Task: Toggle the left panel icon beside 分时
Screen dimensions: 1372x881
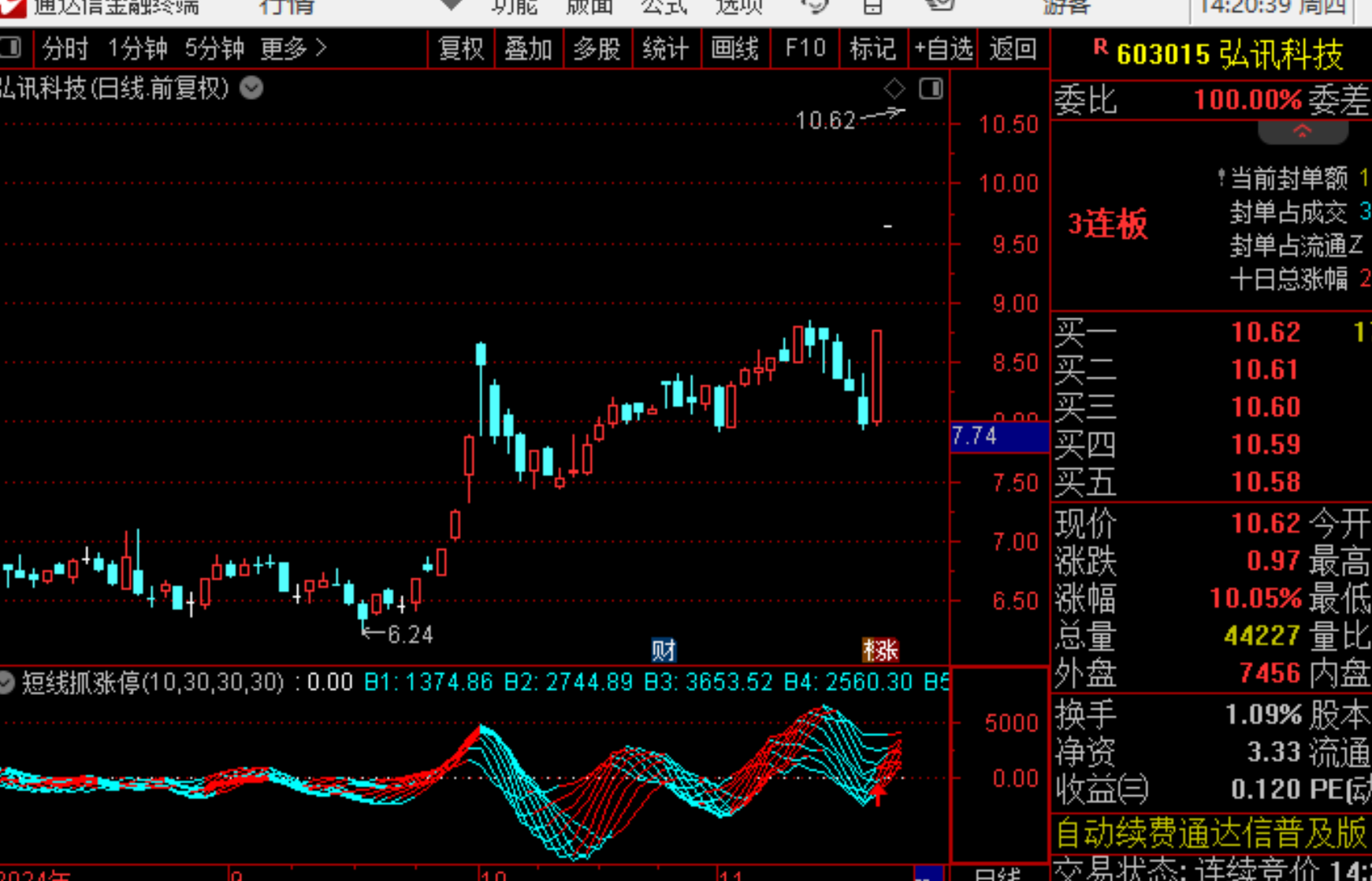Action: tap(11, 48)
